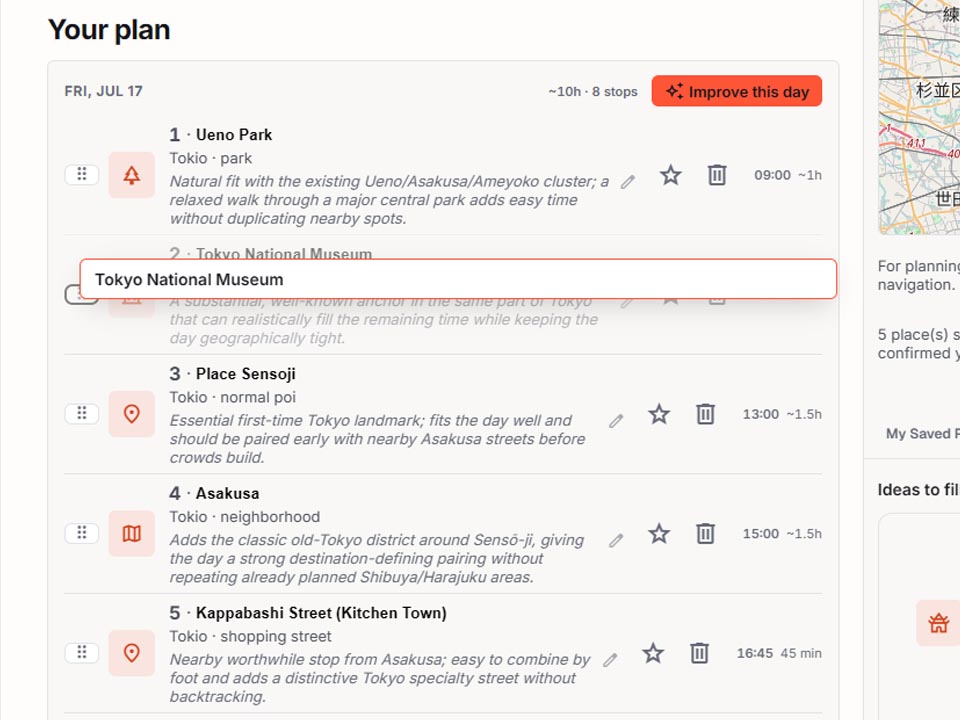The image size is (960, 720).
Task: Delete the Asakusa stop
Action: click(705, 534)
